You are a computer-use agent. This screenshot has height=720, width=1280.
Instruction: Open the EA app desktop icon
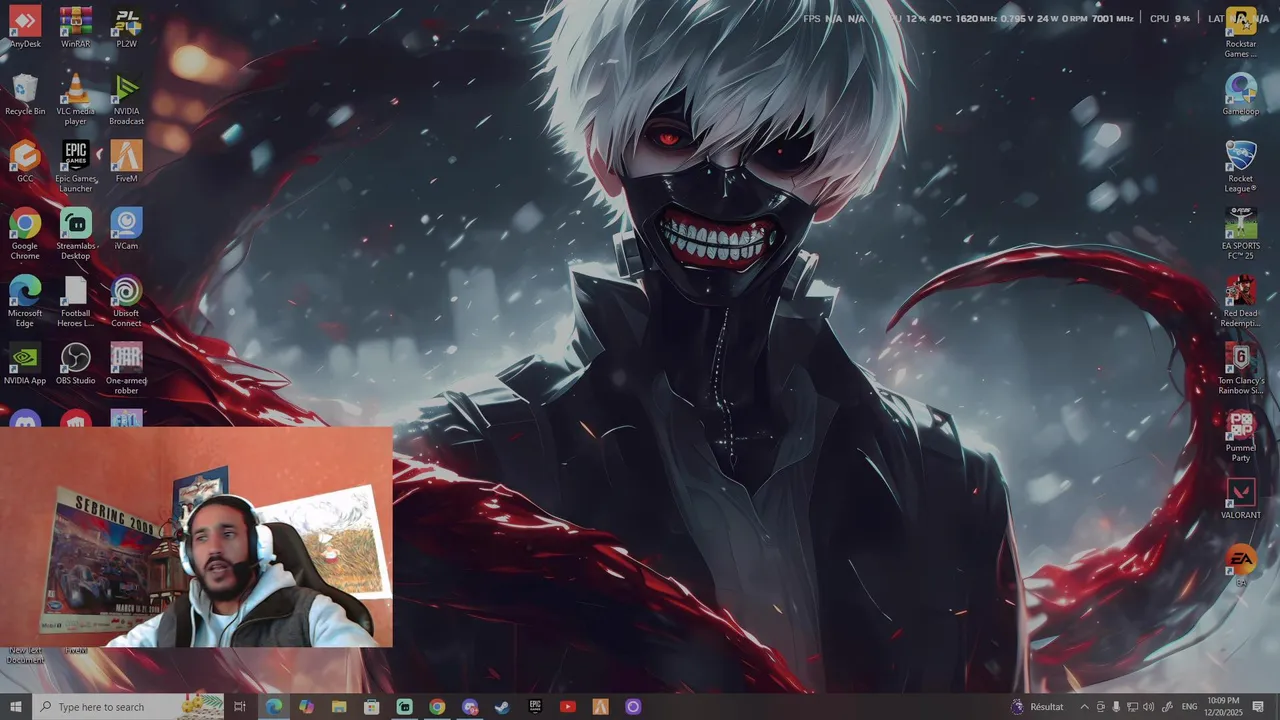(x=1241, y=564)
